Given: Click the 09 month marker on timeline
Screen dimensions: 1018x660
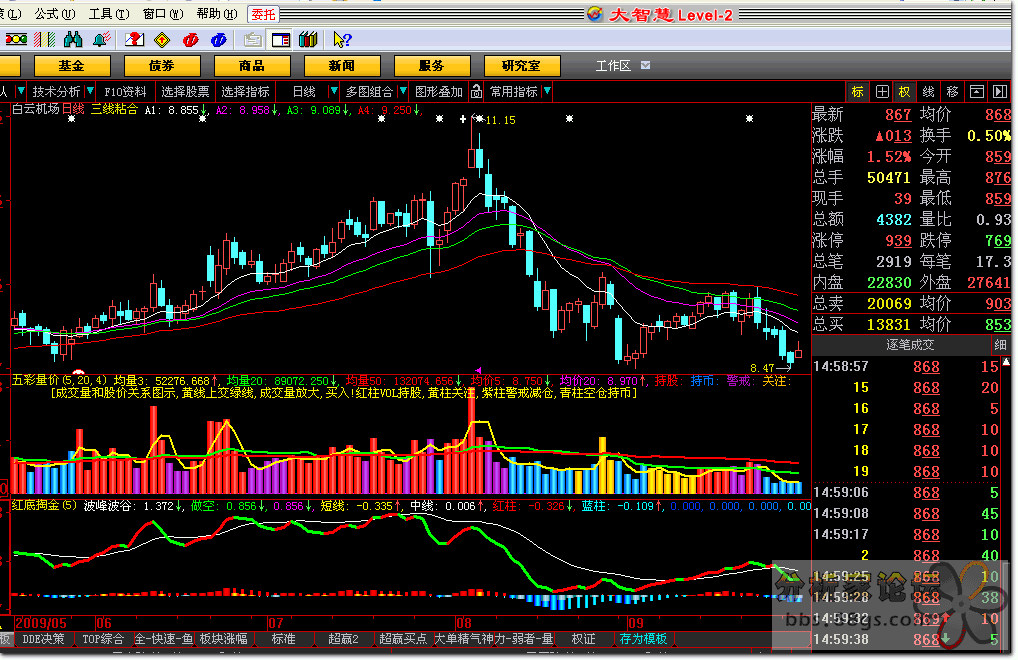Looking at the screenshot, I should click(x=636, y=623).
